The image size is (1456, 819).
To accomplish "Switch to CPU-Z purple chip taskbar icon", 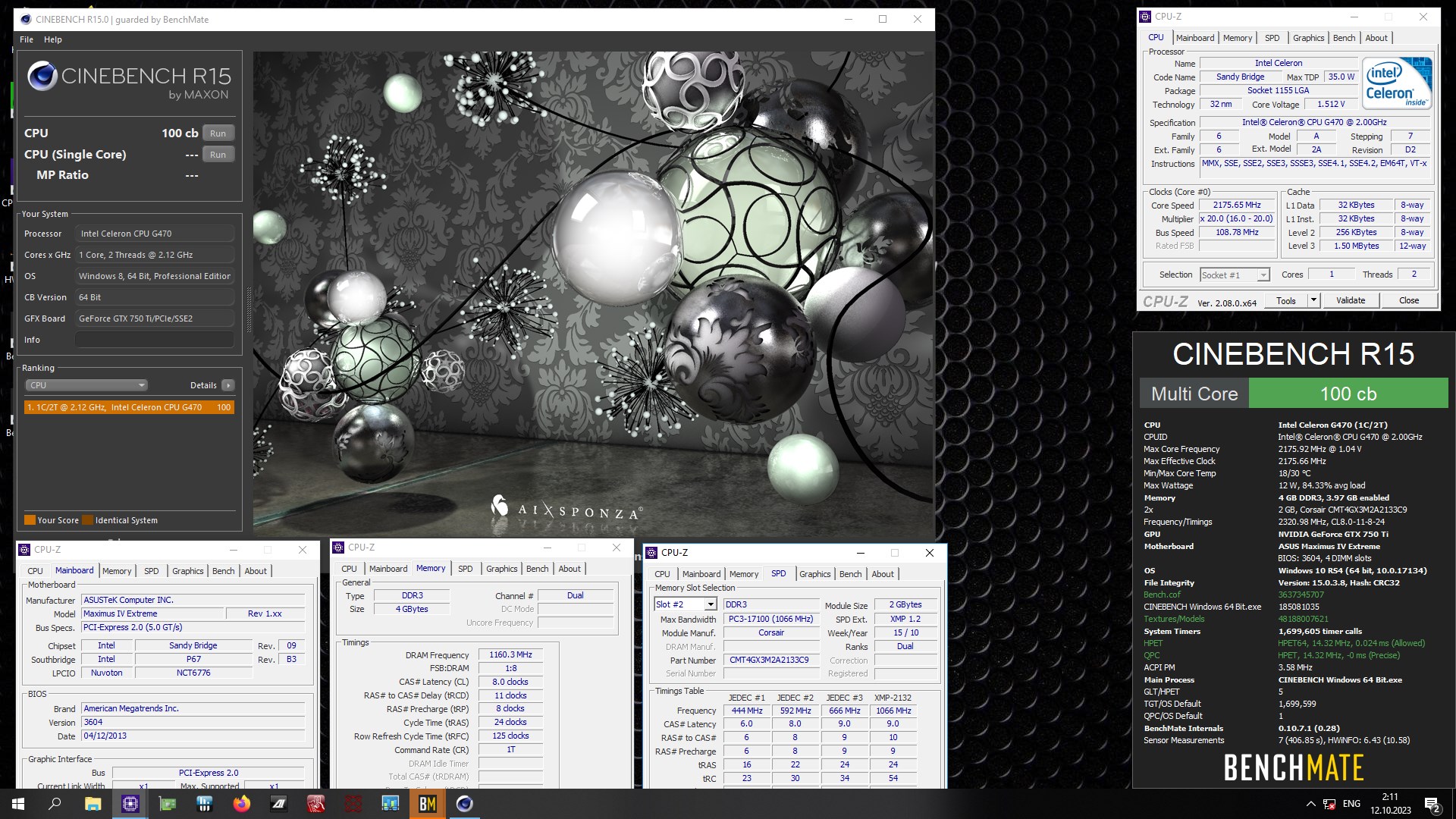I will pyautogui.click(x=130, y=804).
